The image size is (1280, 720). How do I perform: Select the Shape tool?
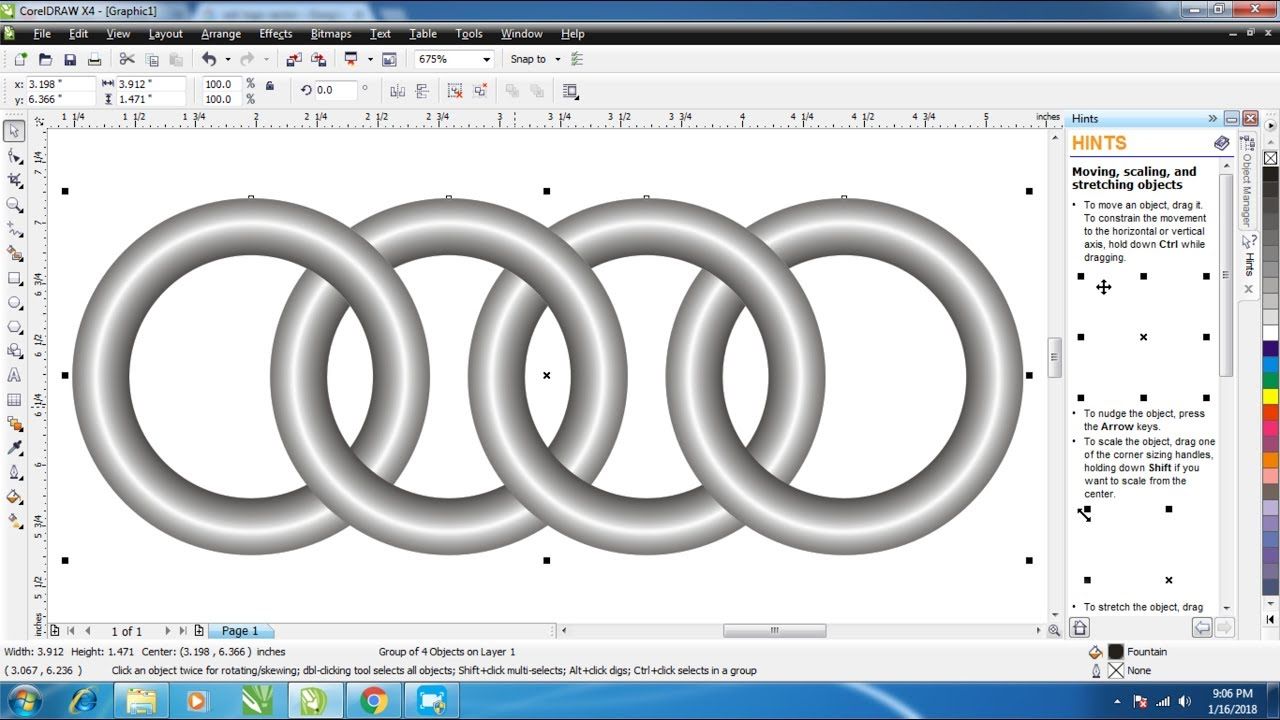(x=14, y=156)
